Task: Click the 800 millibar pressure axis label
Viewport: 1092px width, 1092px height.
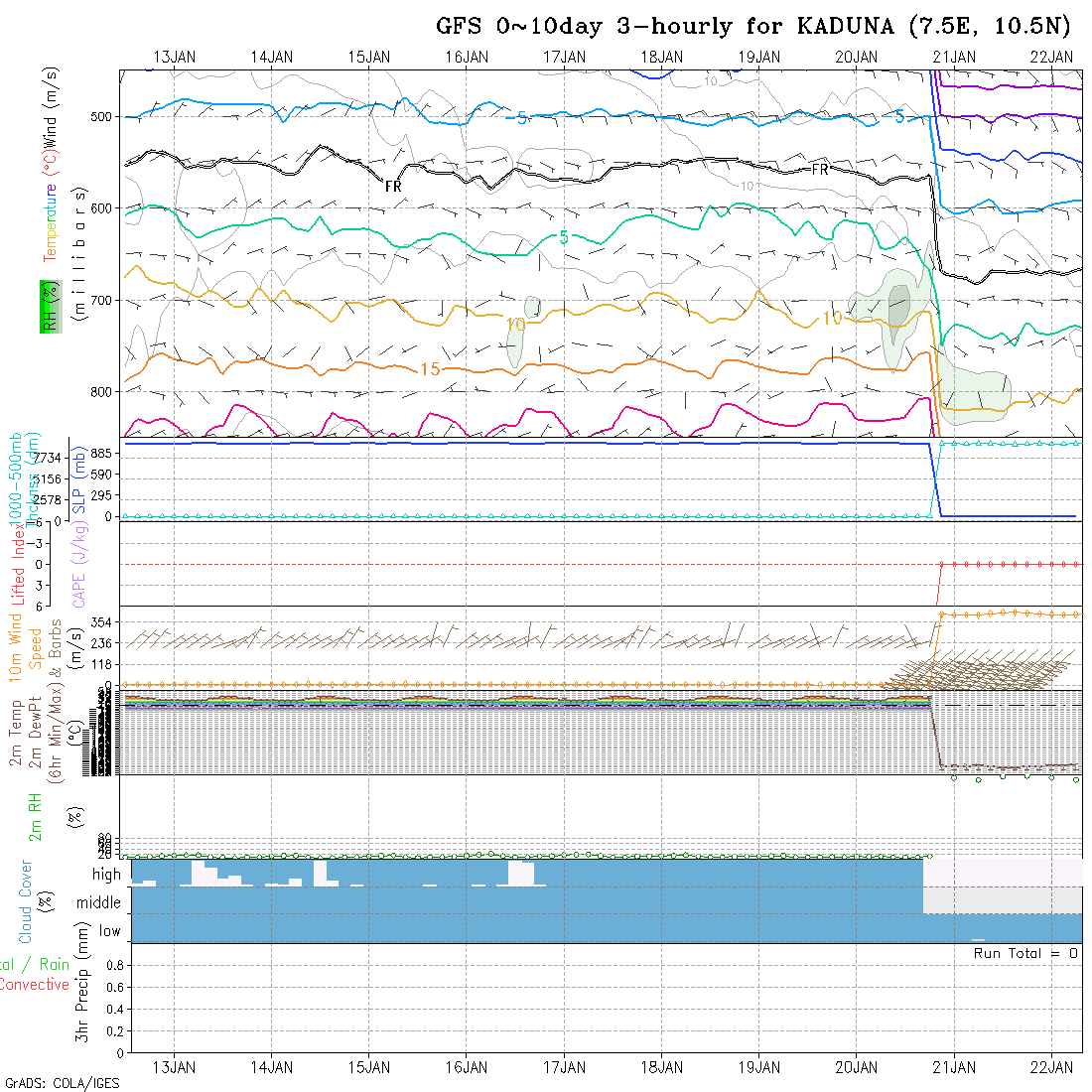Action: coord(102,391)
